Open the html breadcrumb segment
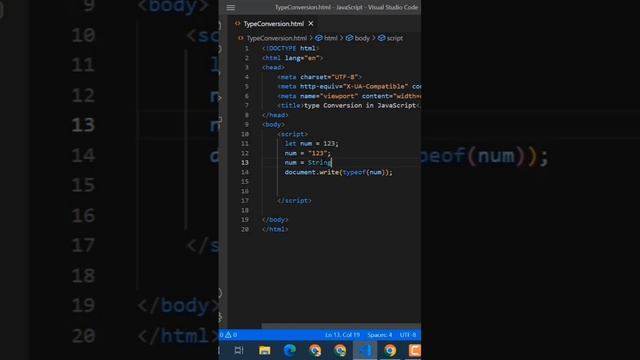The image size is (640, 360). 331,38
